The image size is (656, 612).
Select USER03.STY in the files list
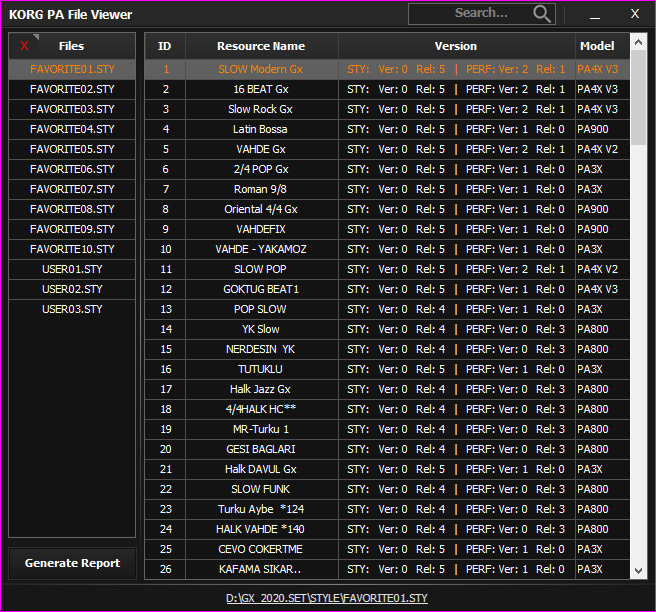coord(72,309)
